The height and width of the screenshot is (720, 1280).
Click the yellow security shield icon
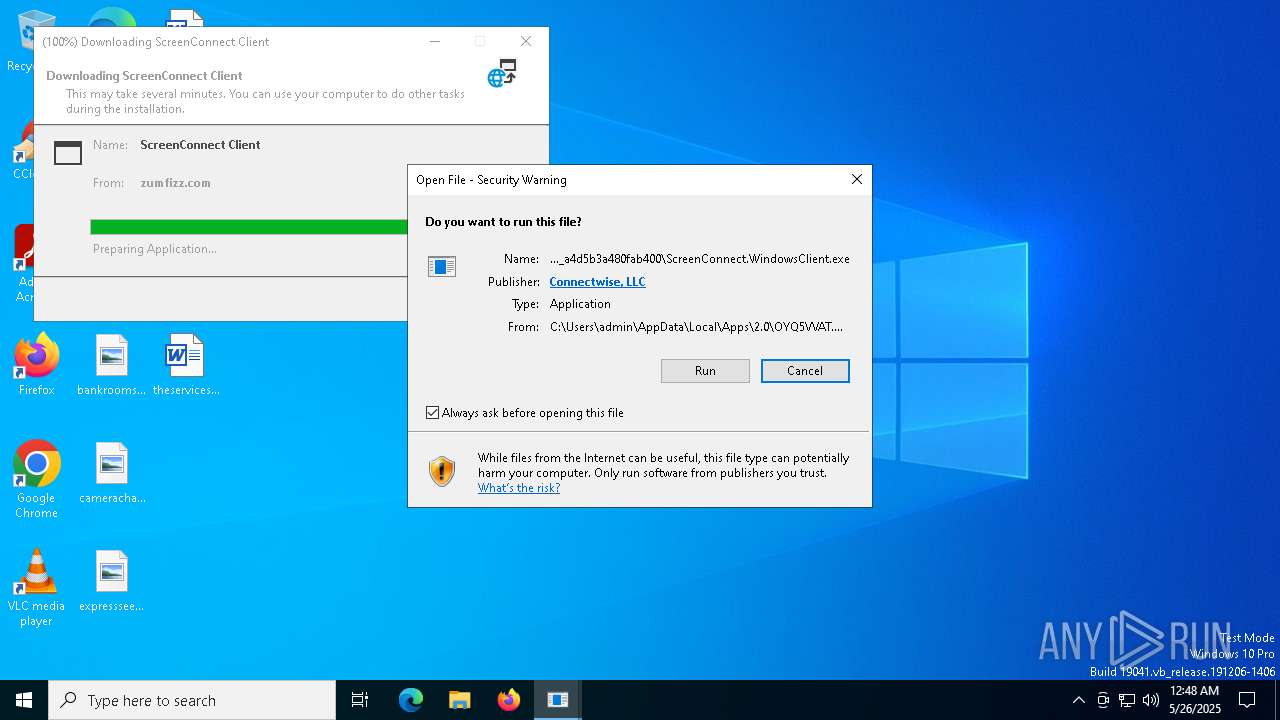442,471
